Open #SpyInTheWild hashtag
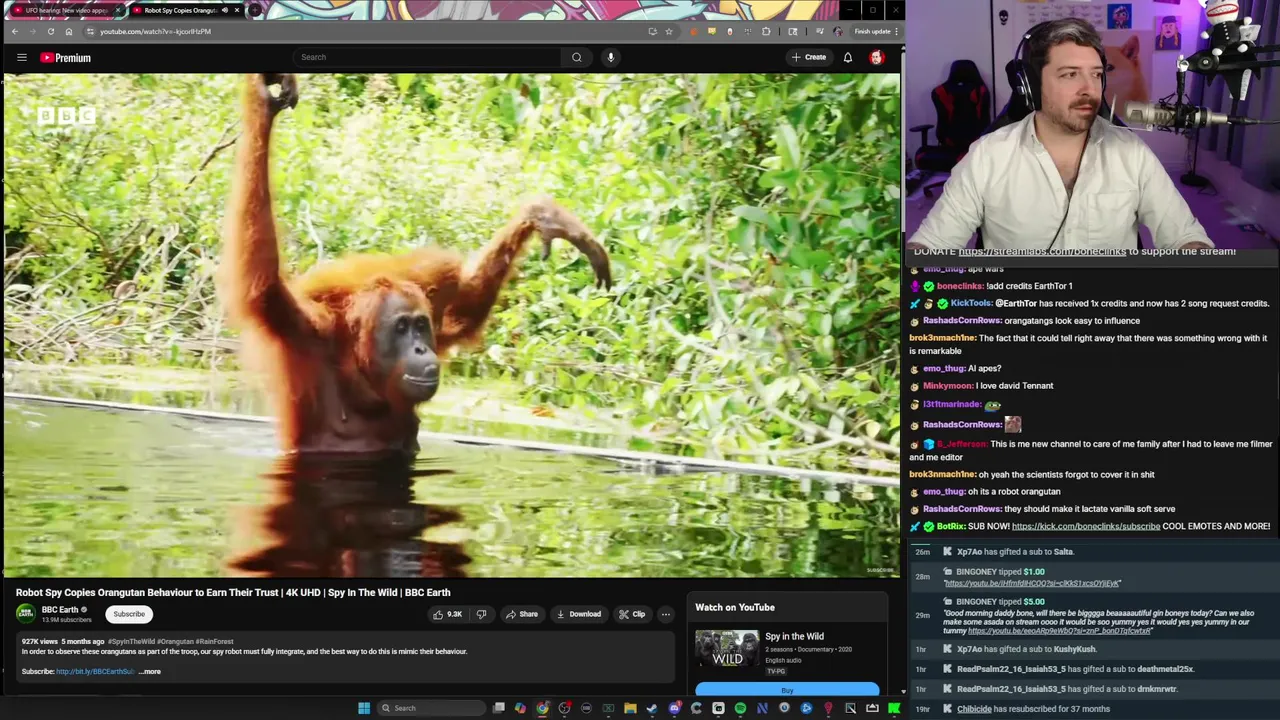Image resolution: width=1280 pixels, height=720 pixels. (131, 642)
